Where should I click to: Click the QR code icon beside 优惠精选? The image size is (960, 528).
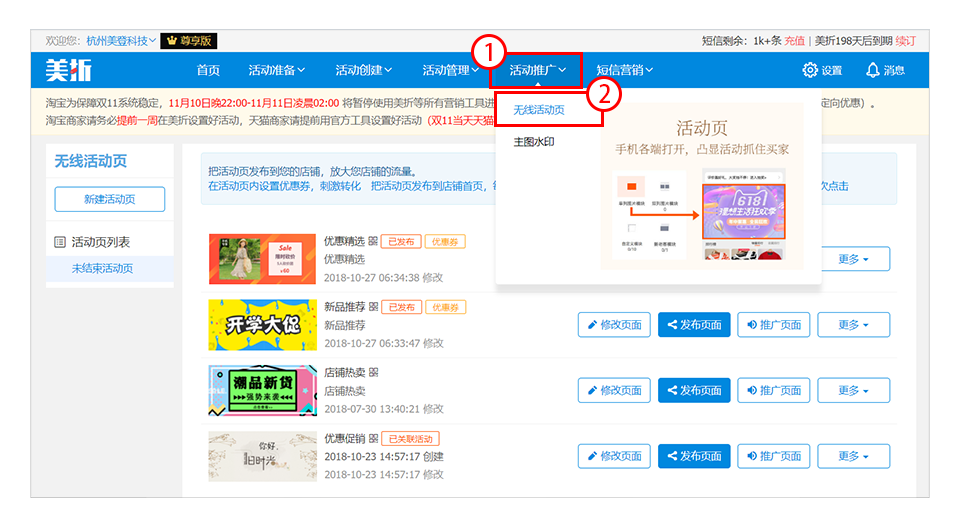373,241
